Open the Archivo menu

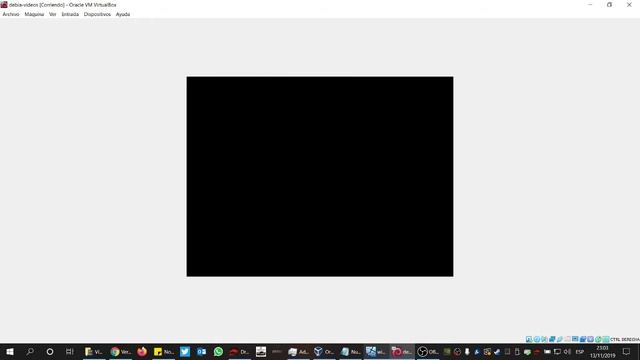coord(11,14)
